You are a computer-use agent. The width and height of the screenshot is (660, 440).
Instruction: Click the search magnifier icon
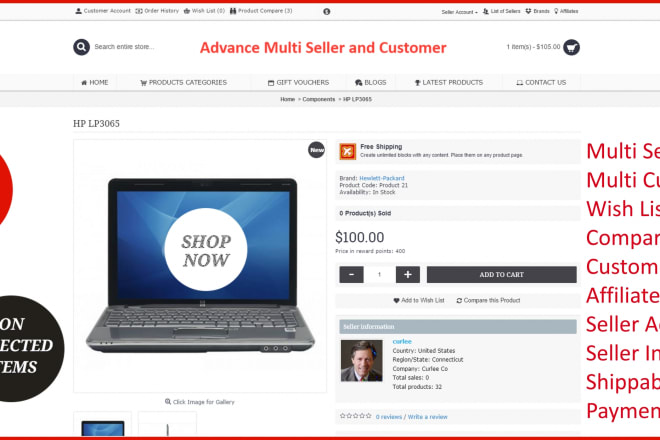(81, 47)
